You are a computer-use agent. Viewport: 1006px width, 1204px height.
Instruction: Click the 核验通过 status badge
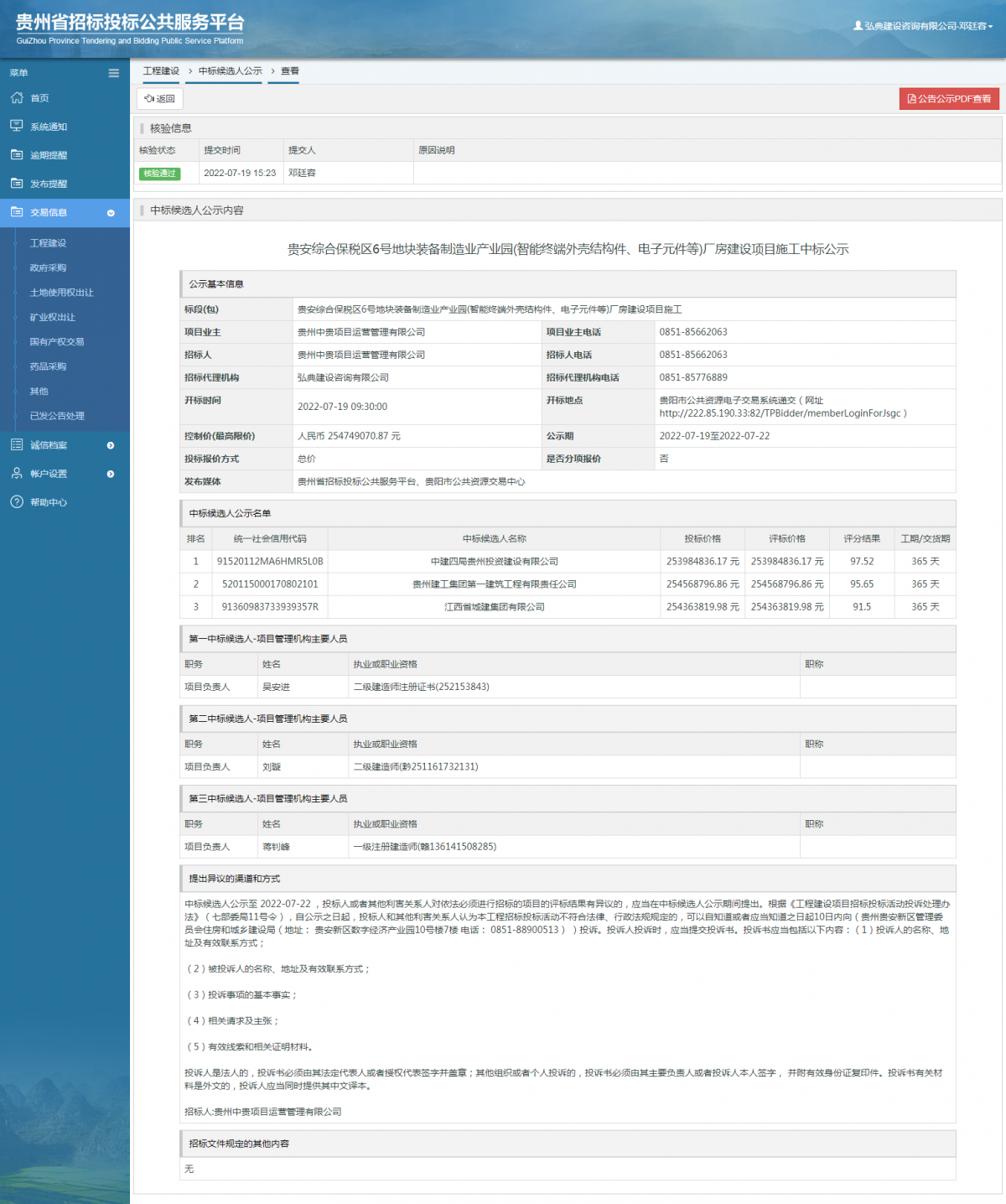pos(160,174)
